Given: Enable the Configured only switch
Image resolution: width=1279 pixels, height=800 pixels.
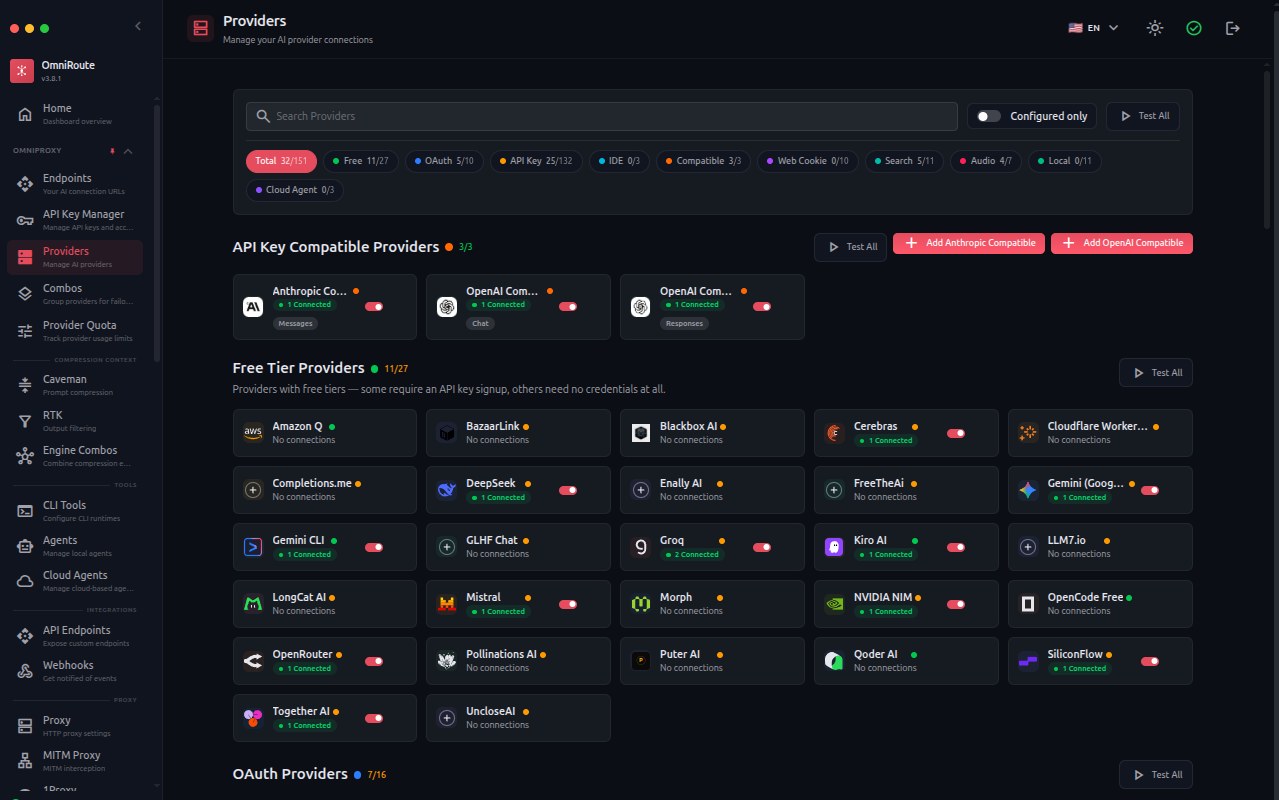Looking at the screenshot, I should pos(989,116).
